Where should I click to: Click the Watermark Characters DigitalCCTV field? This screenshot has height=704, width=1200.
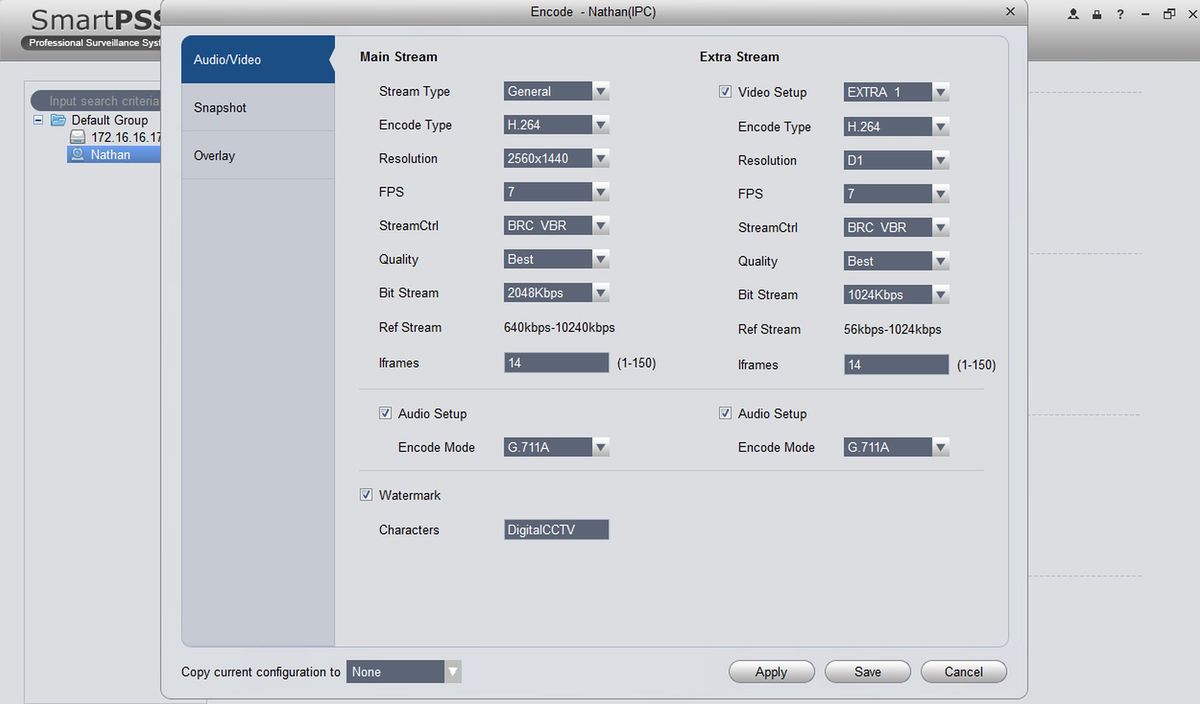pos(557,530)
